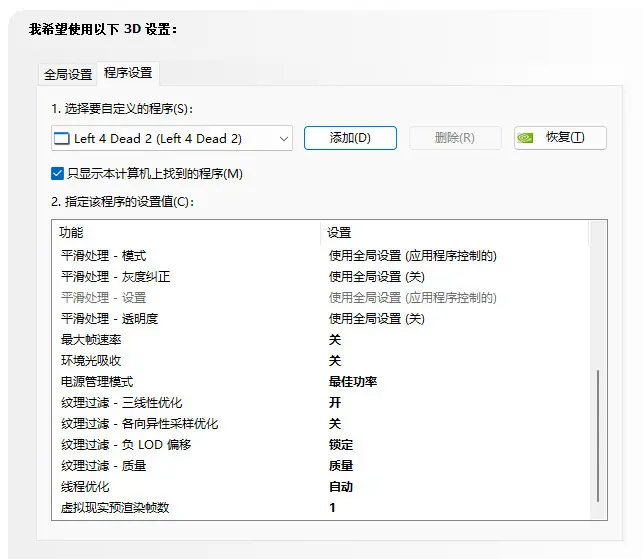Open the 纹理过滤 - 质量 value dropdown
The width and height of the screenshot is (643, 559).
coord(341,465)
